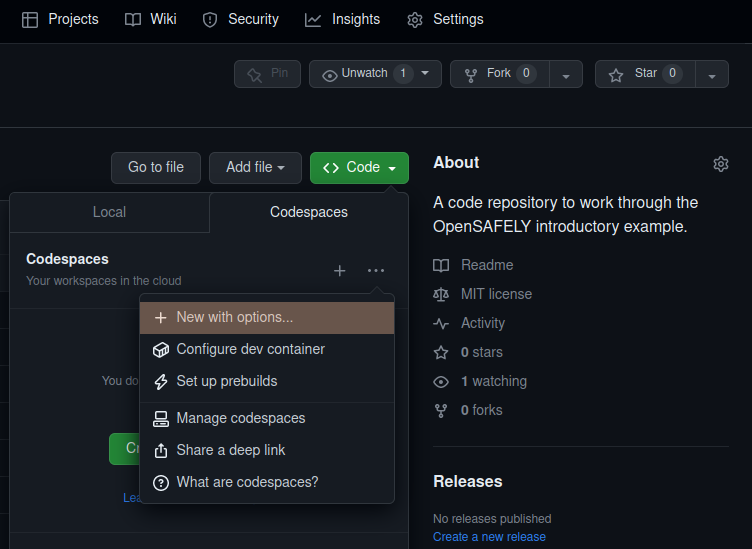Click the dev container cube icon
Image resolution: width=752 pixels, height=549 pixels.
161,350
